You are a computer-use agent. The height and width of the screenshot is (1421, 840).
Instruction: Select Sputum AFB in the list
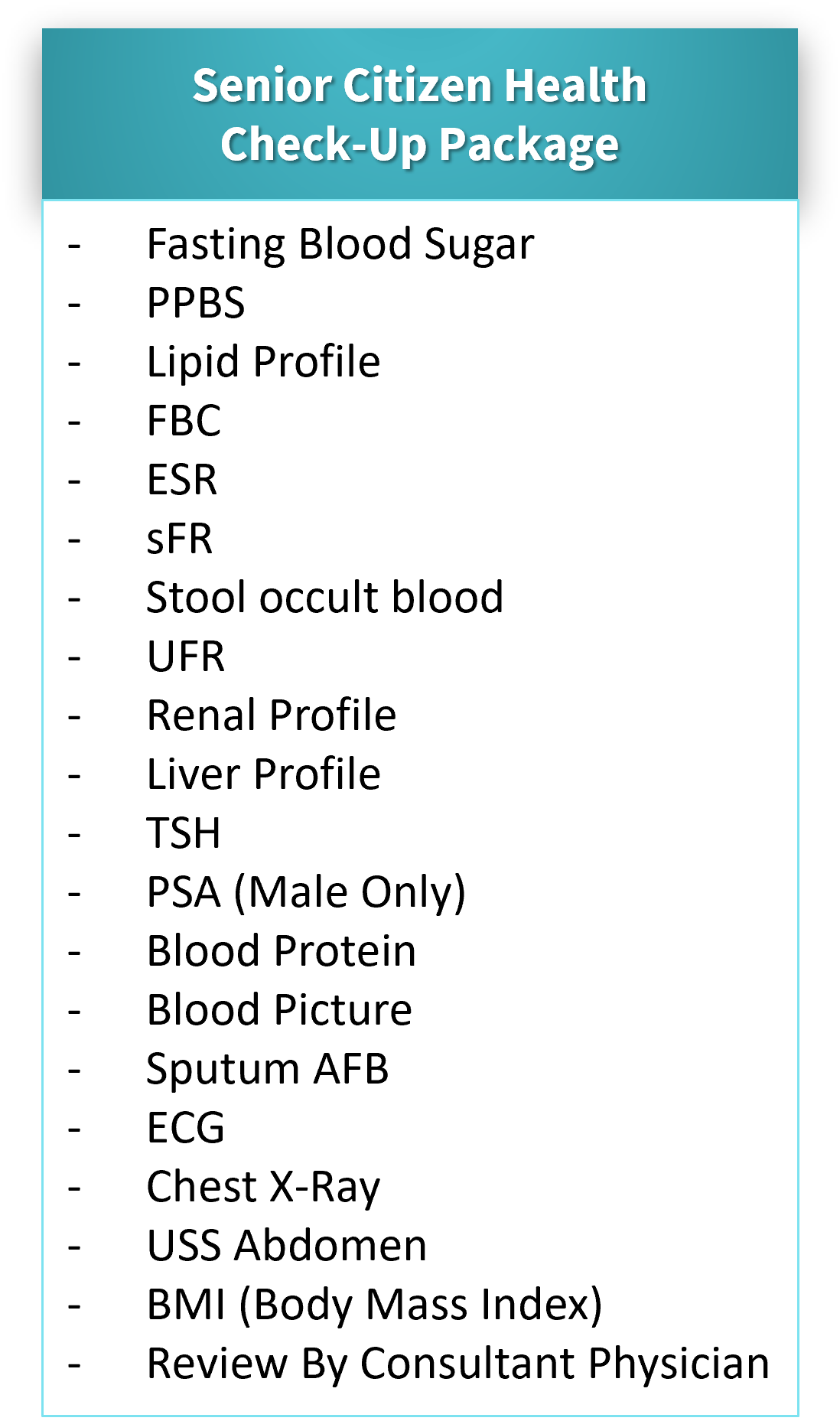point(267,1070)
